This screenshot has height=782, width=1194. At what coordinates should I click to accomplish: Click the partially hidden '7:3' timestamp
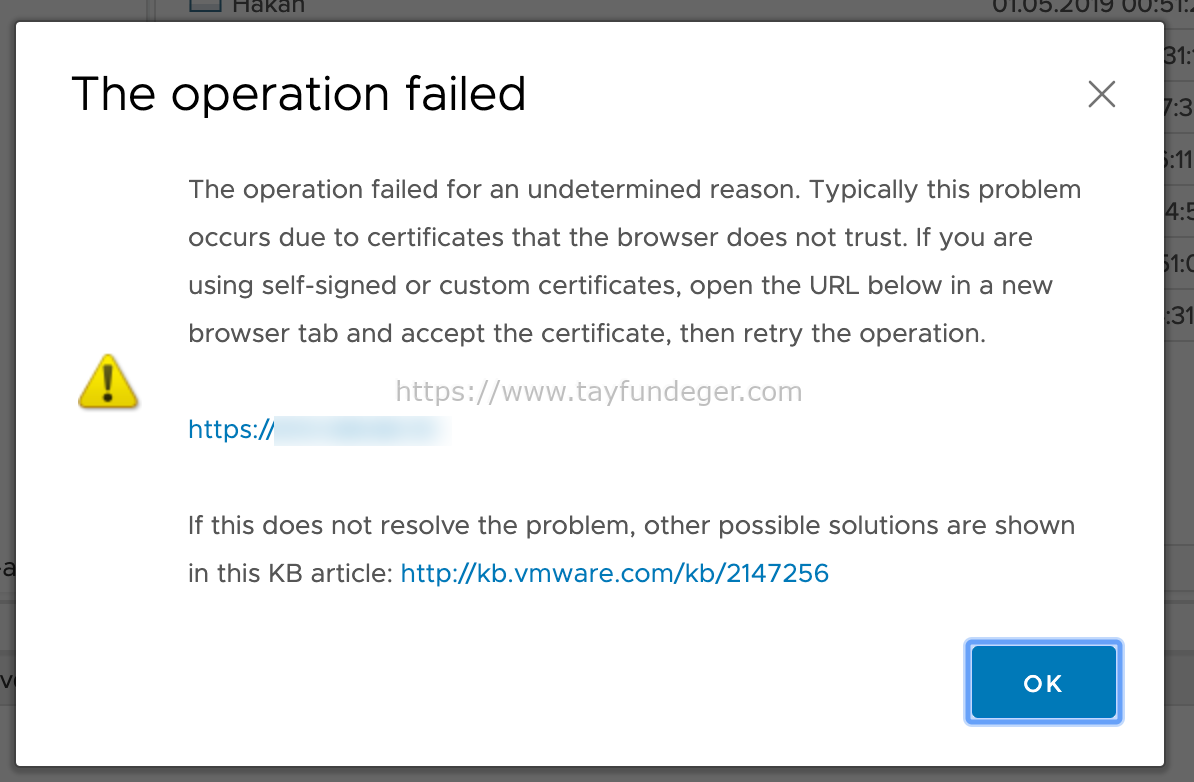point(1179,107)
